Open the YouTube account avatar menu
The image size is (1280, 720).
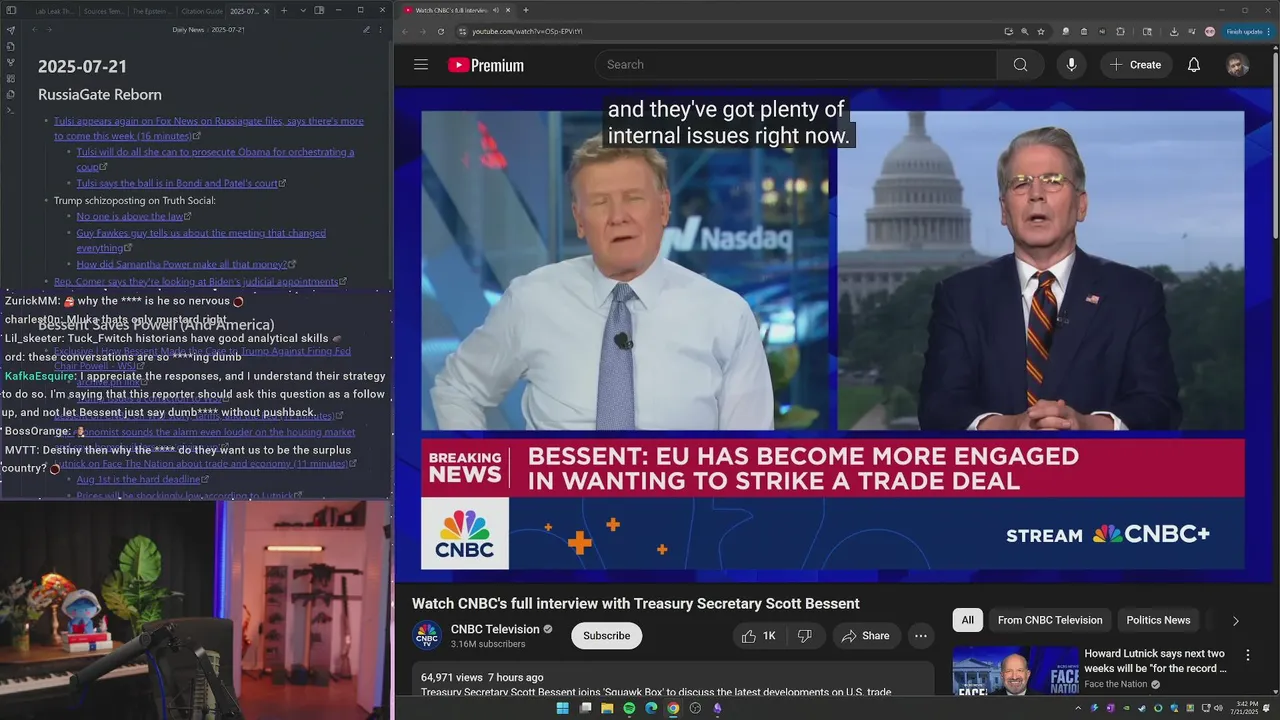click(1237, 65)
